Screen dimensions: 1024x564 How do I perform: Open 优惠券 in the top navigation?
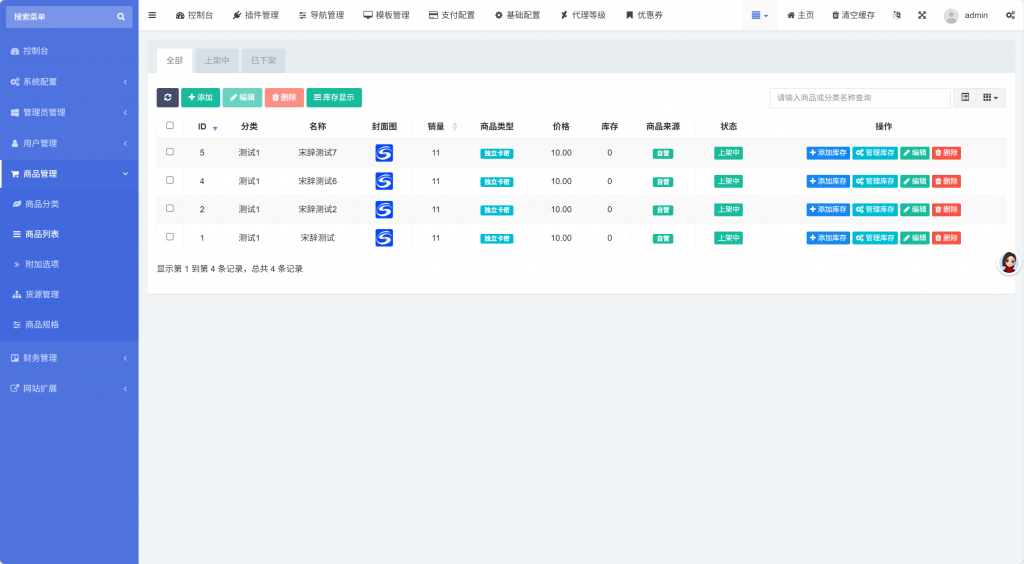[645, 15]
